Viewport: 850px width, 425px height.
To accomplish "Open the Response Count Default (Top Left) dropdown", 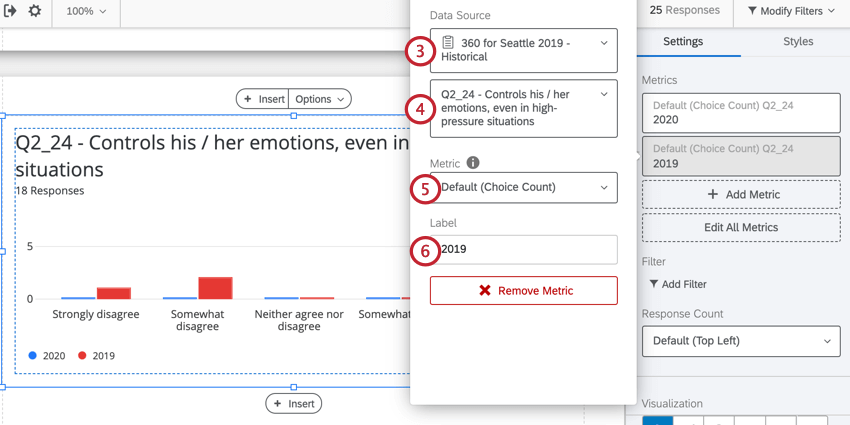I will (x=741, y=341).
